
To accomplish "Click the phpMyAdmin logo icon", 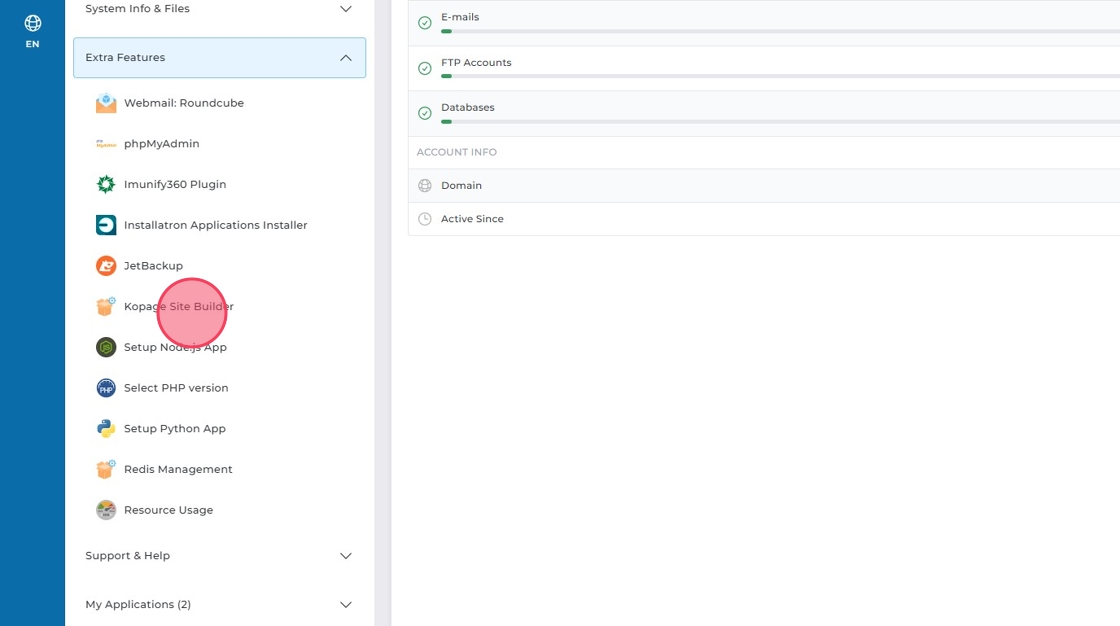I will coord(106,144).
